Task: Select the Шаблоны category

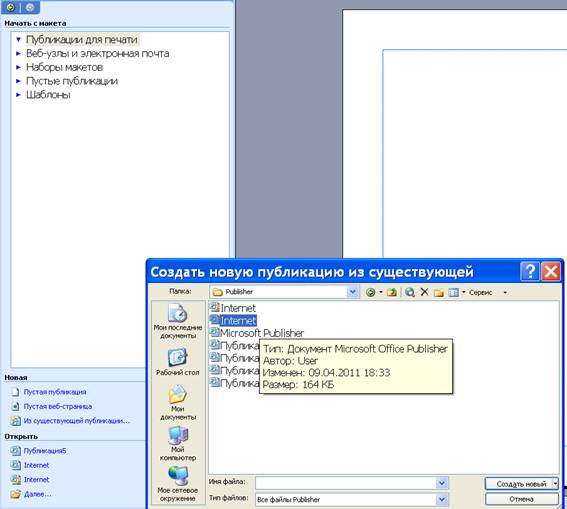Action: 48,95
